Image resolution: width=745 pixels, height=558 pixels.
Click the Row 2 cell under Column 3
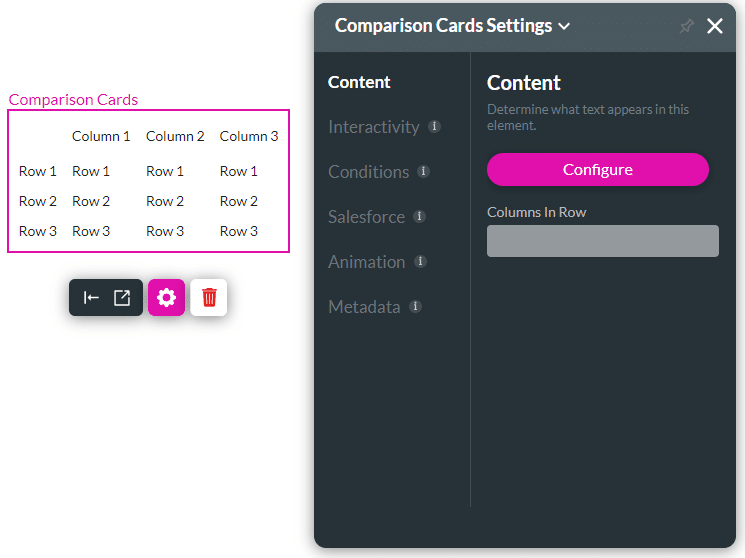point(239,202)
